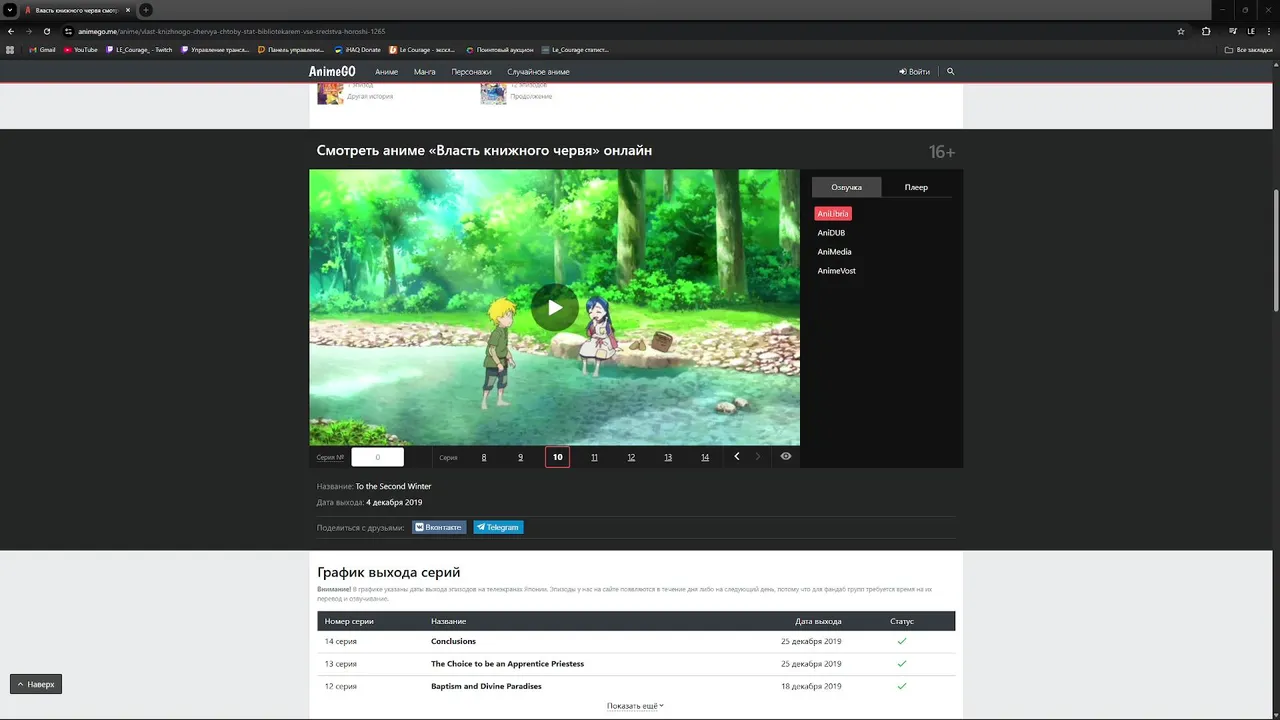The width and height of the screenshot is (1280, 720).
Task: Open the Все закладки folder
Action: [1249, 49]
